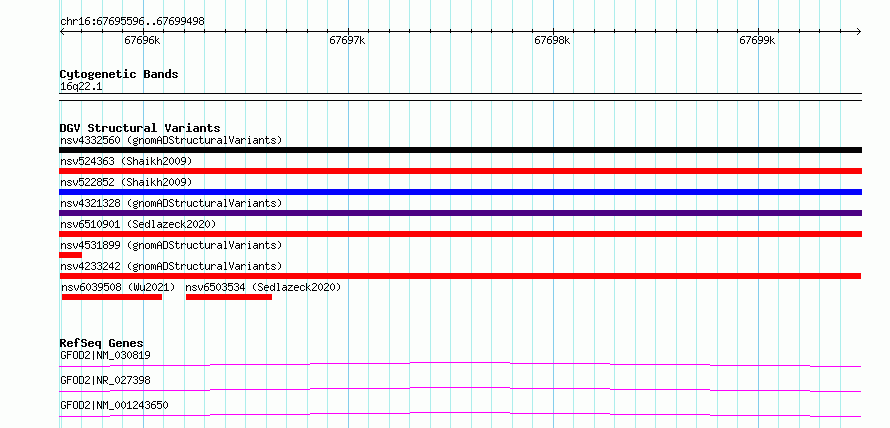The height and width of the screenshot is (428, 890).
Task: Click the black bar for nsv4332560
Action: click(460, 150)
